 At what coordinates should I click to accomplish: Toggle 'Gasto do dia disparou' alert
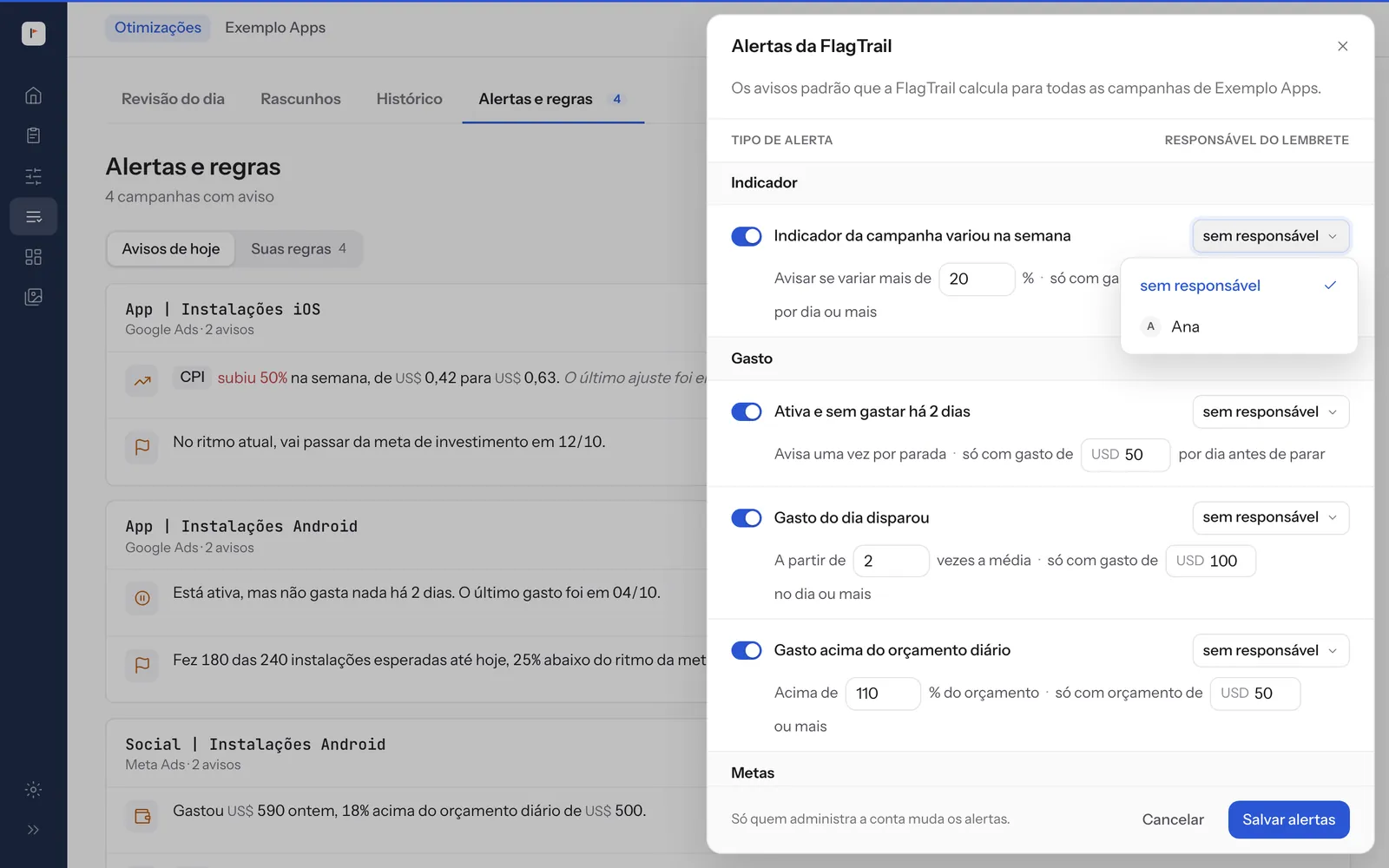747,518
